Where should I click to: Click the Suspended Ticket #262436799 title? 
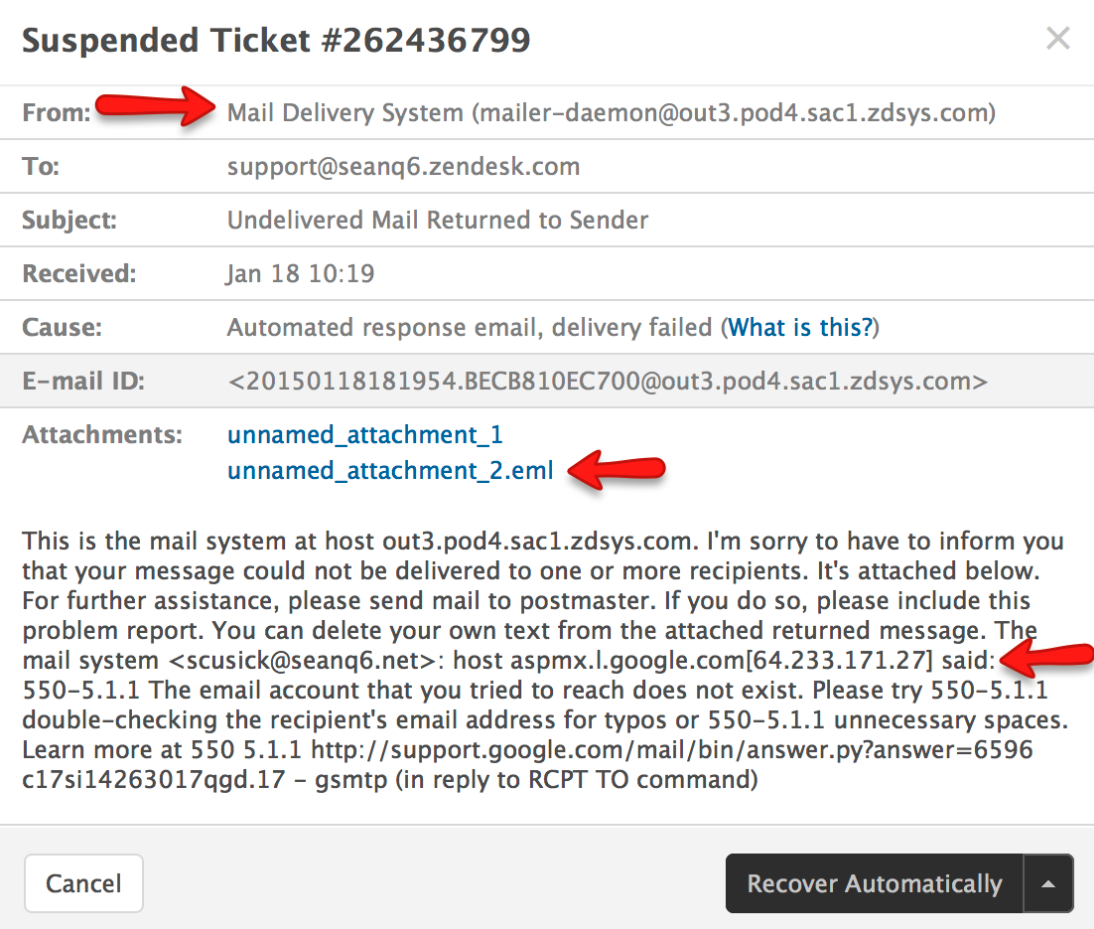click(276, 40)
